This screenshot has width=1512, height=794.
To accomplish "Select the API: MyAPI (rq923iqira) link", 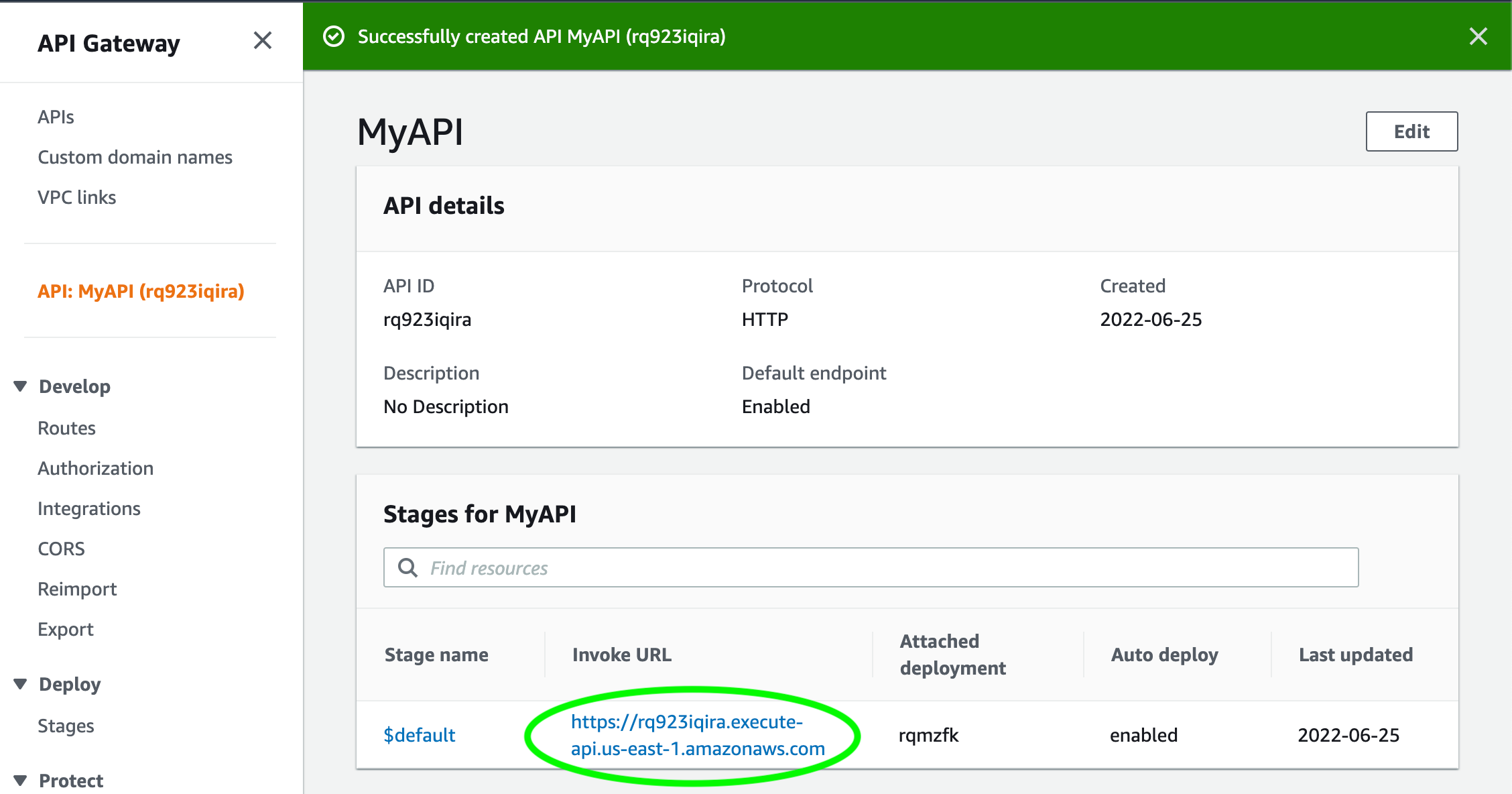I will (x=141, y=291).
